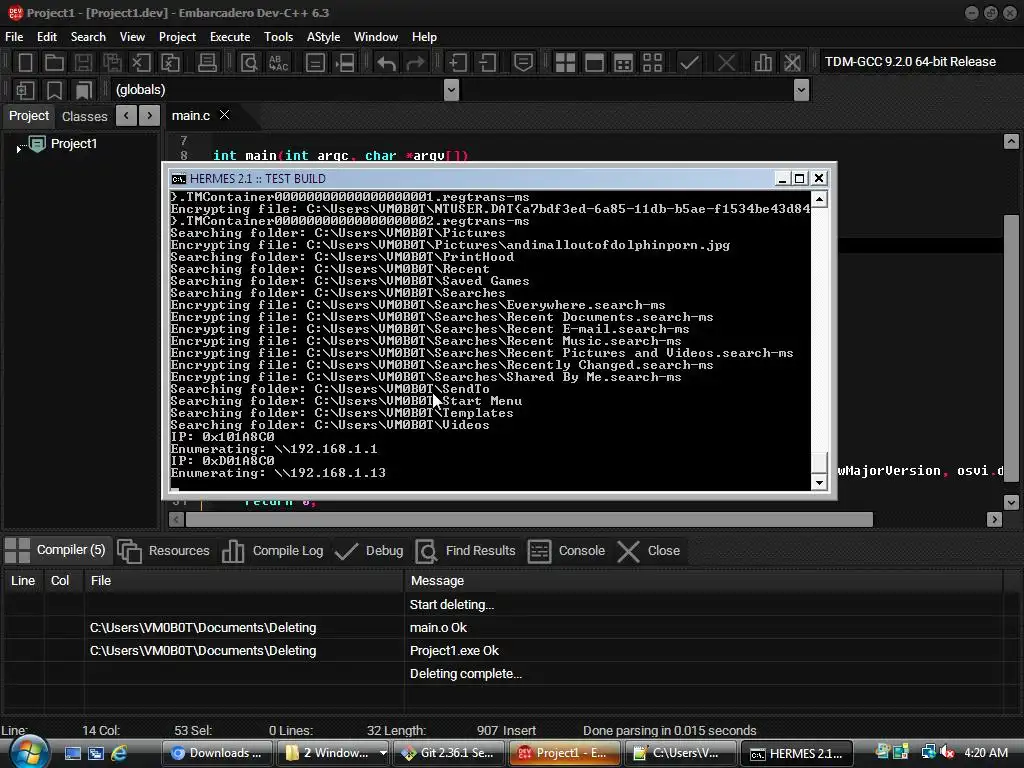Click the Message column header
The height and width of the screenshot is (768, 1024).
coord(703,581)
